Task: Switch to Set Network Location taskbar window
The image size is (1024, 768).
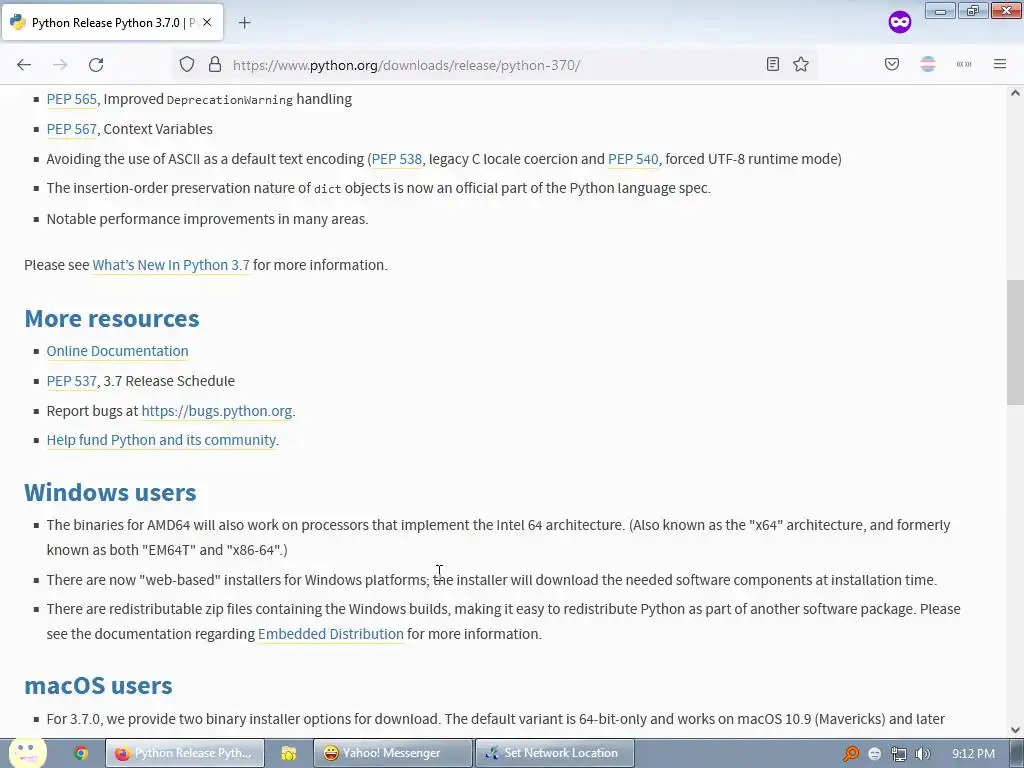Action: 554,754
